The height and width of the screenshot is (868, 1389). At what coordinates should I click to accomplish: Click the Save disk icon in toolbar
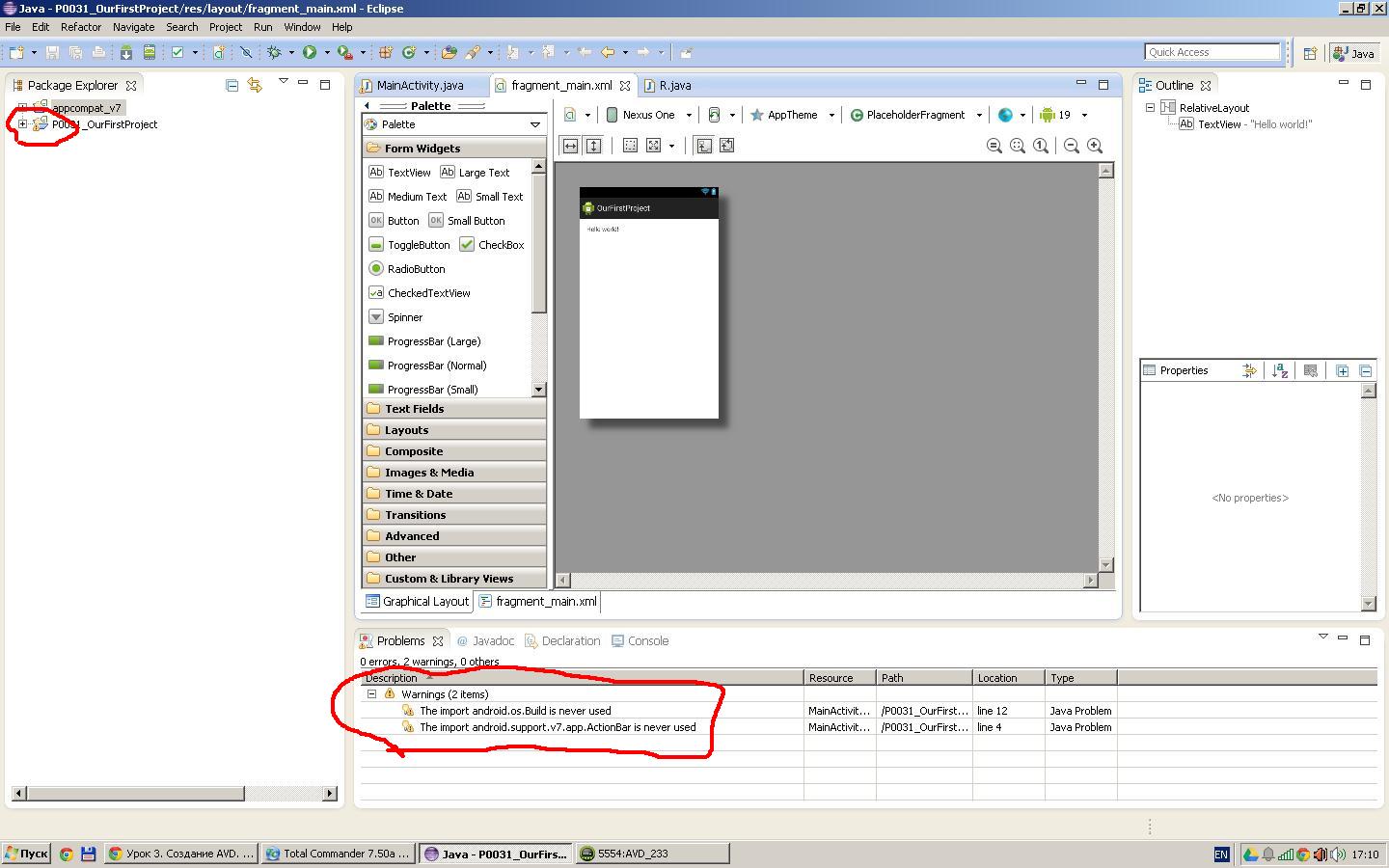coord(52,52)
